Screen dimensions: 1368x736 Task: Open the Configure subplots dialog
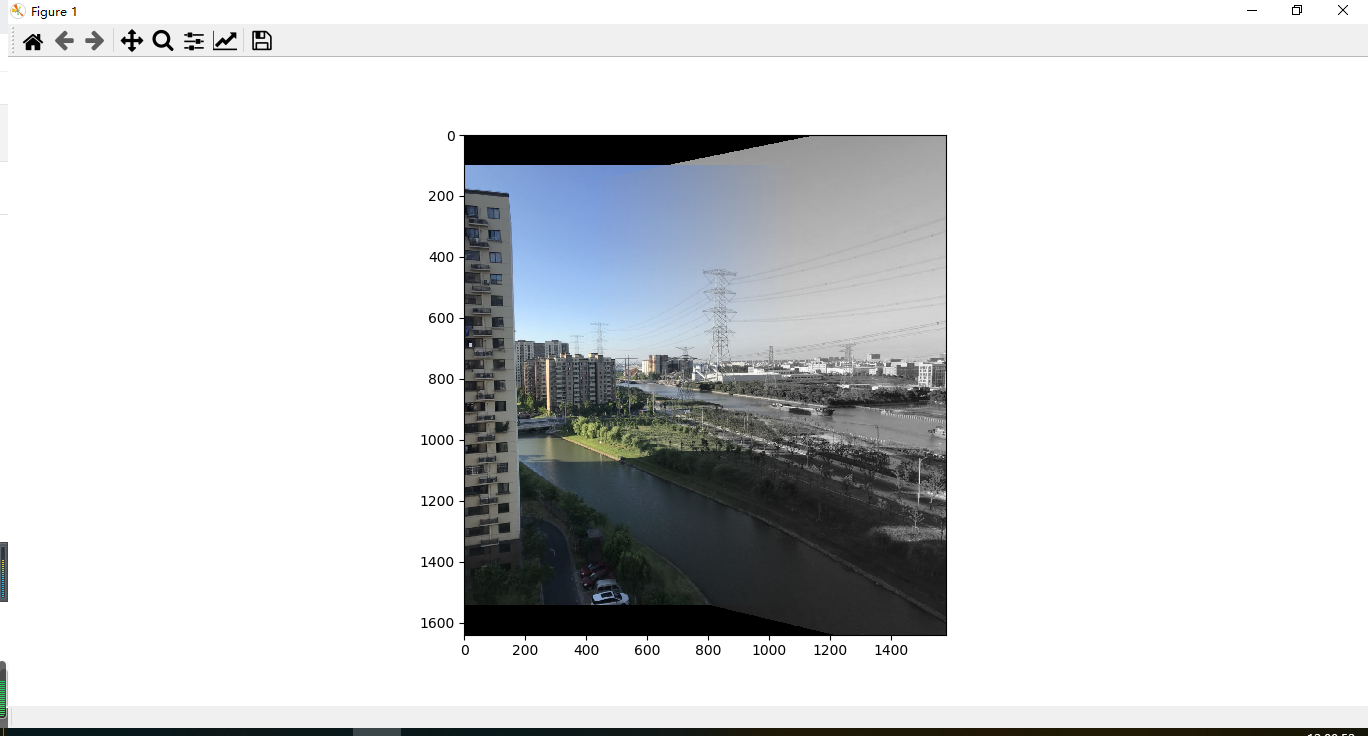[x=194, y=41]
